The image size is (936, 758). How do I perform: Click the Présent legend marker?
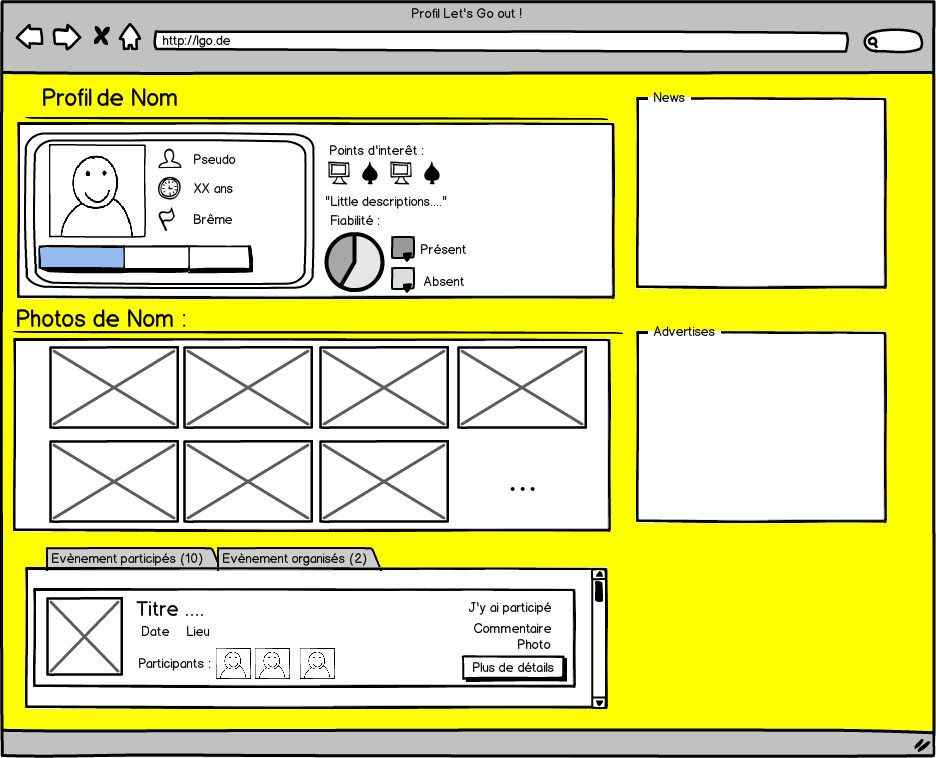[403, 249]
